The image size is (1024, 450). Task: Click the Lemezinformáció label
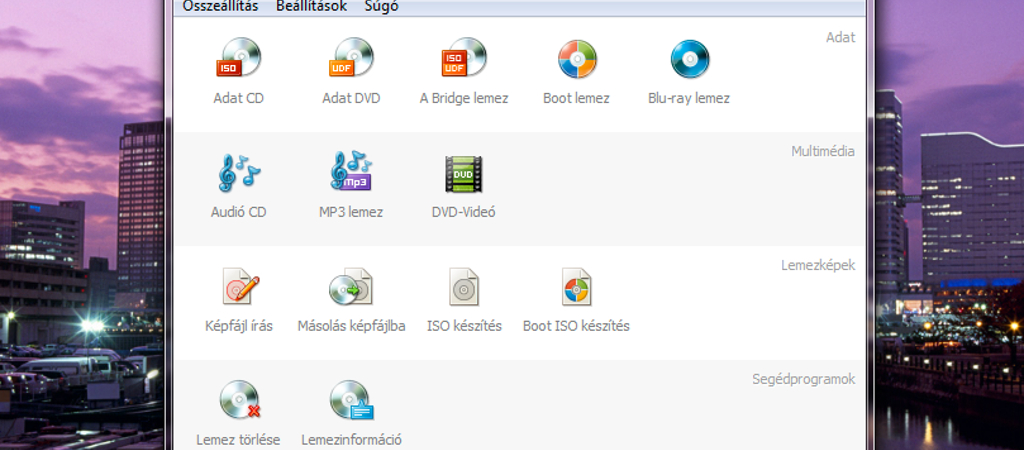[x=351, y=440]
